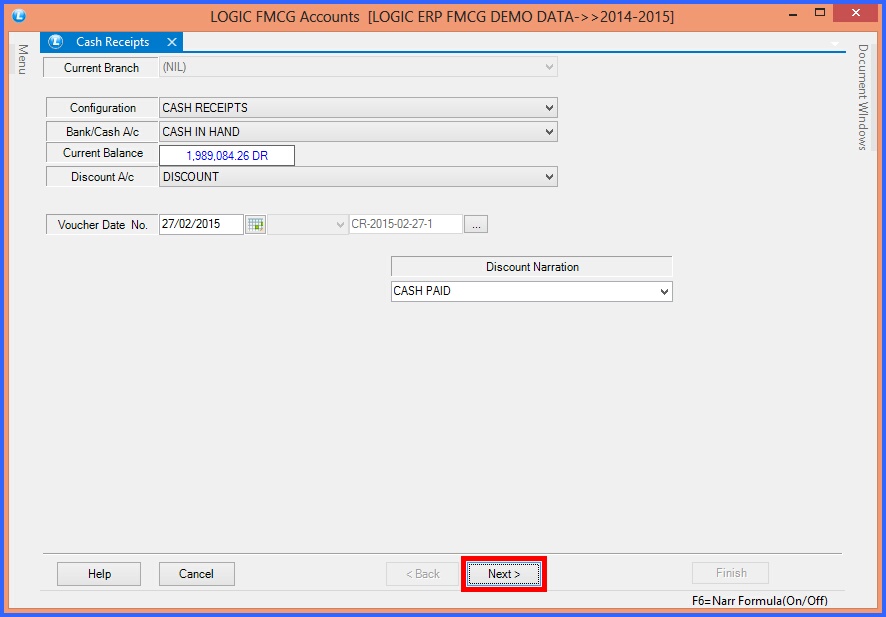Click the Current Branch label
Viewport: 886px width, 617px height.
pyautogui.click(x=101, y=67)
